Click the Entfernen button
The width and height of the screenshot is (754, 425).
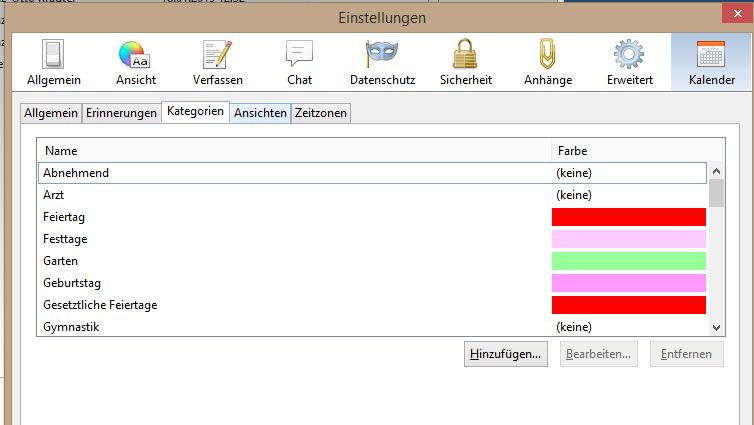pyautogui.click(x=686, y=354)
